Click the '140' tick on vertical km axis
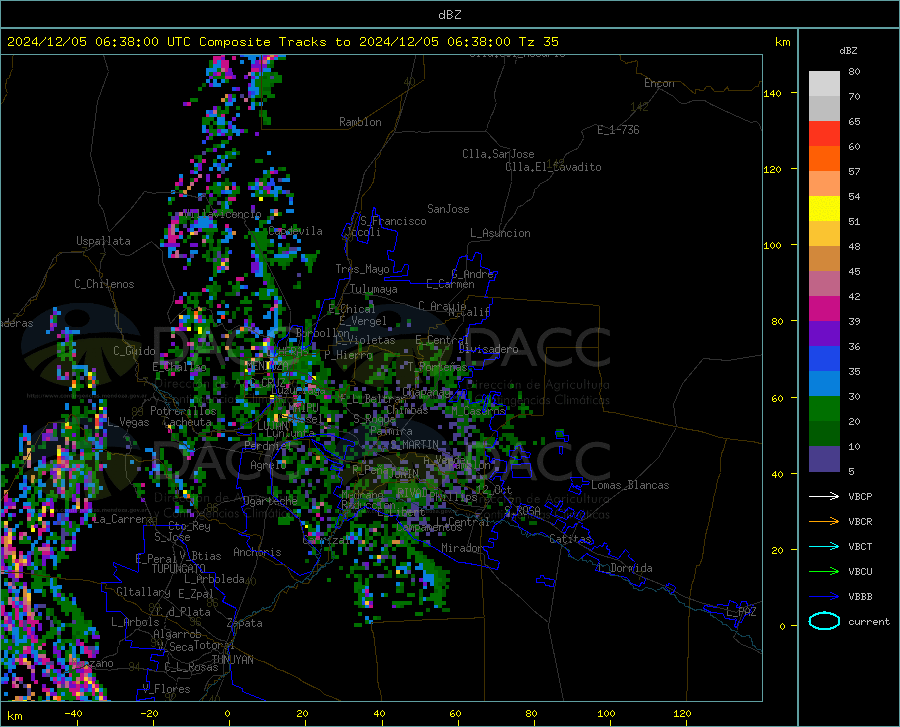The width and height of the screenshot is (900, 727). (x=772, y=93)
